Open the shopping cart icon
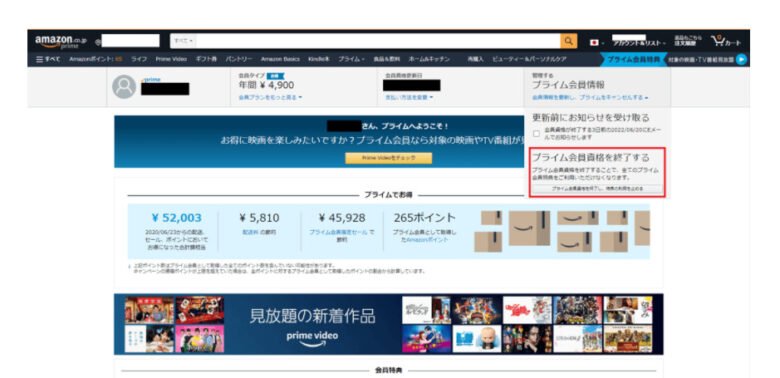780x378 pixels. coord(726,41)
